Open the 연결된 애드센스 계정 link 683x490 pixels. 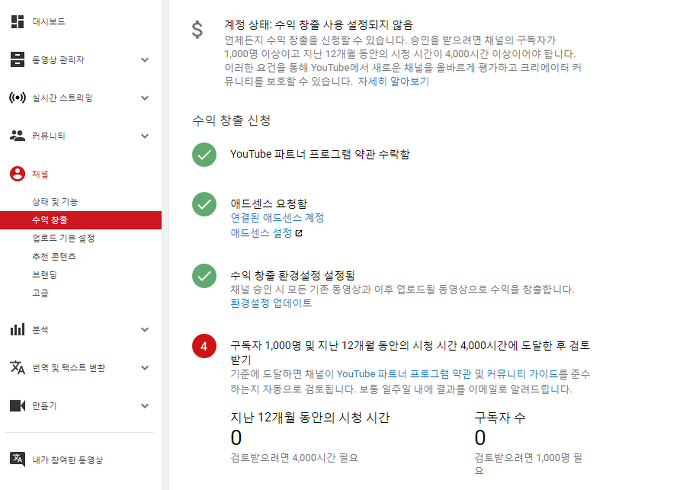pyautogui.click(x=277, y=218)
